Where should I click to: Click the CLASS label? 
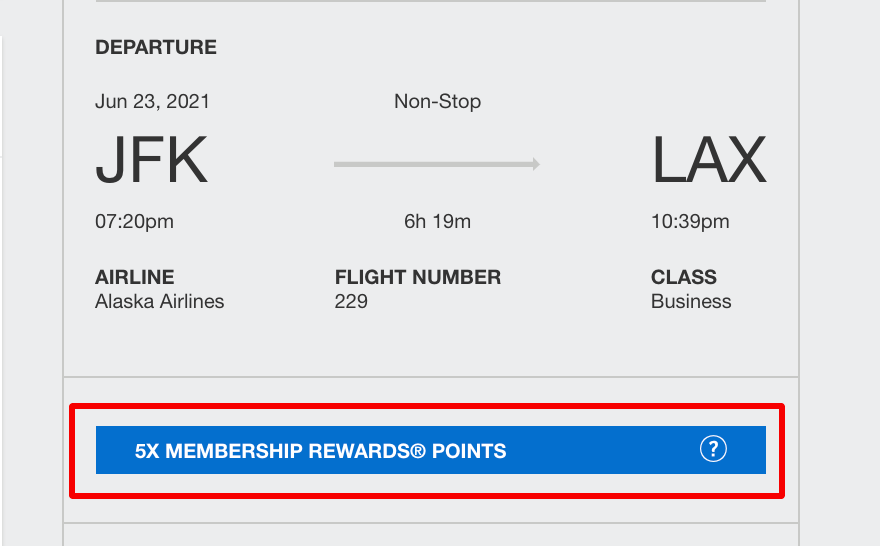684,277
